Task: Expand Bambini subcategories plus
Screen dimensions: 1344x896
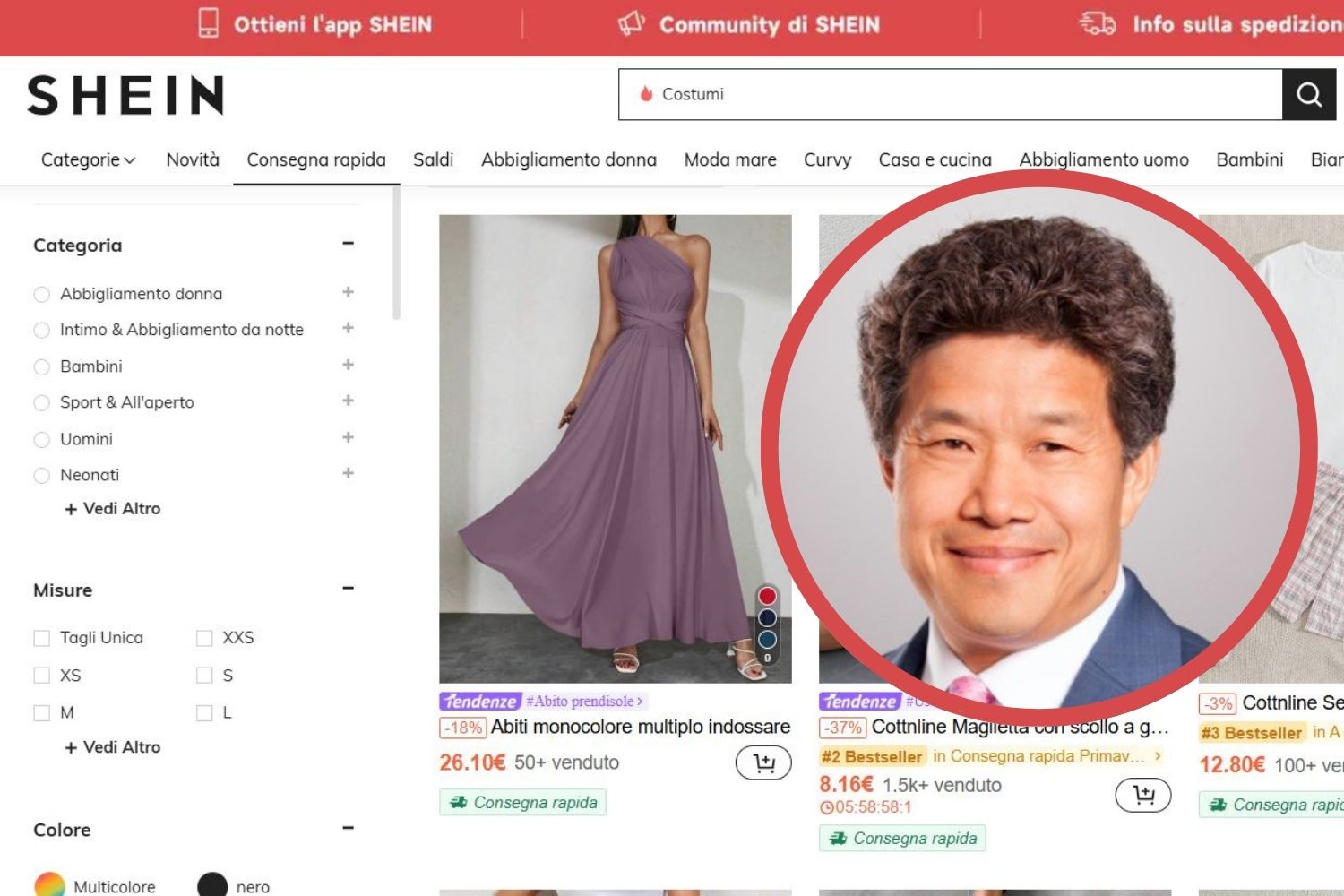Action: [x=349, y=365]
